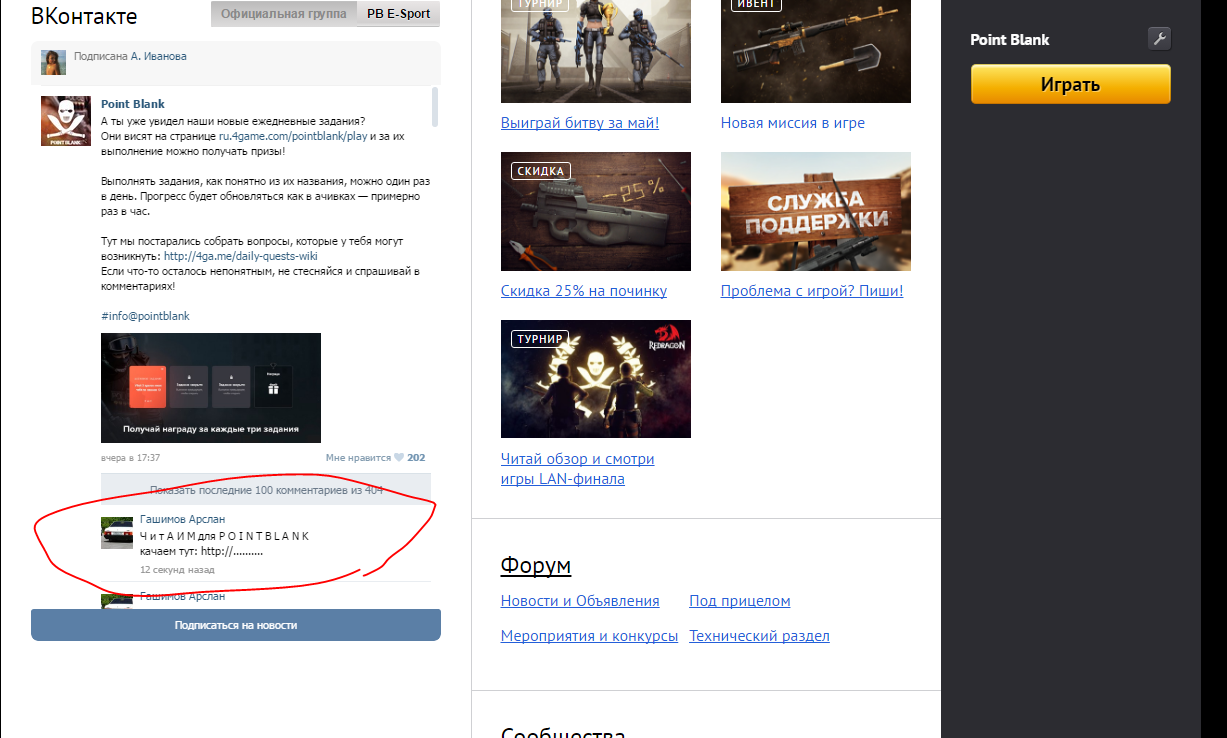This screenshot has width=1227, height=738.
Task: Click the Мне нравится like label
Action: pos(358,458)
